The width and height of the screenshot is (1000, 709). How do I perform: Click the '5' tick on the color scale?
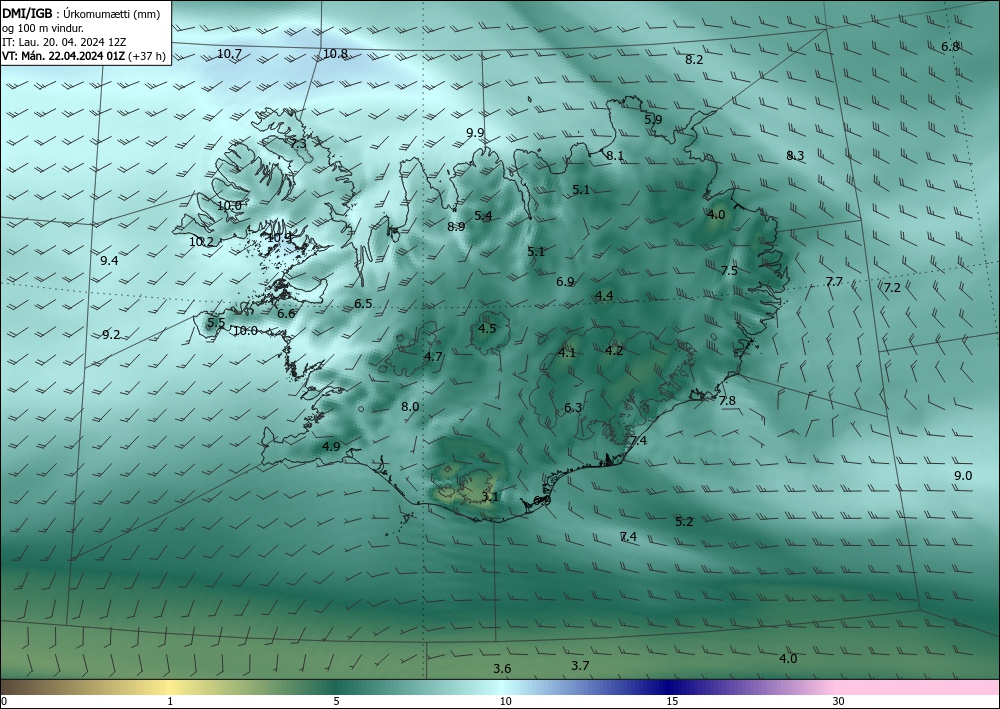point(336,701)
